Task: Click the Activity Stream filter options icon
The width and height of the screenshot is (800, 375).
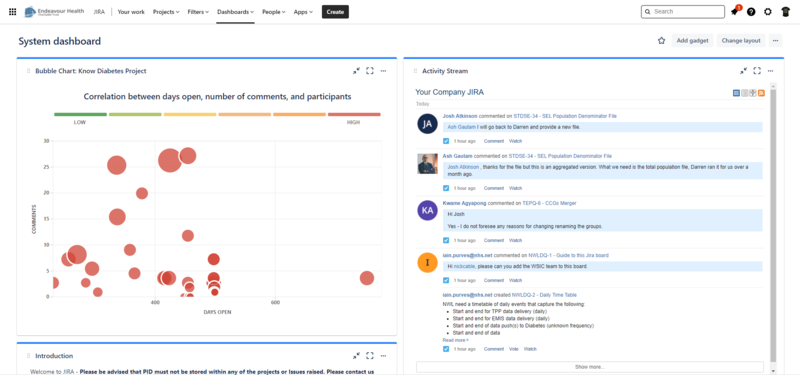Action: coord(753,93)
